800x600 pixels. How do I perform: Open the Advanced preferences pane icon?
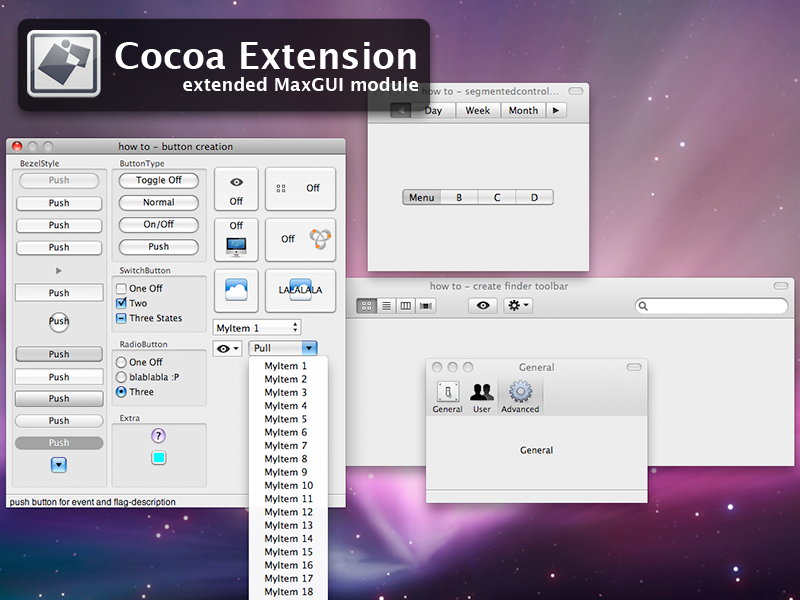point(520,397)
